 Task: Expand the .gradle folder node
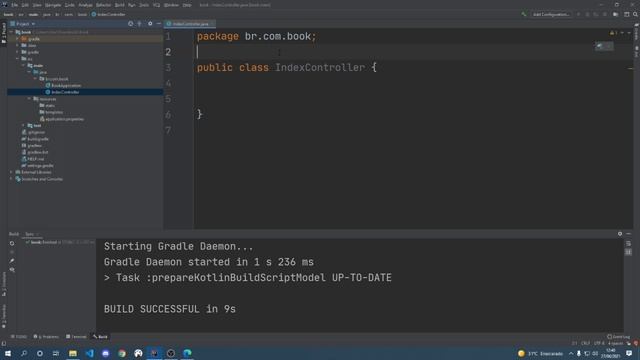click(18, 39)
